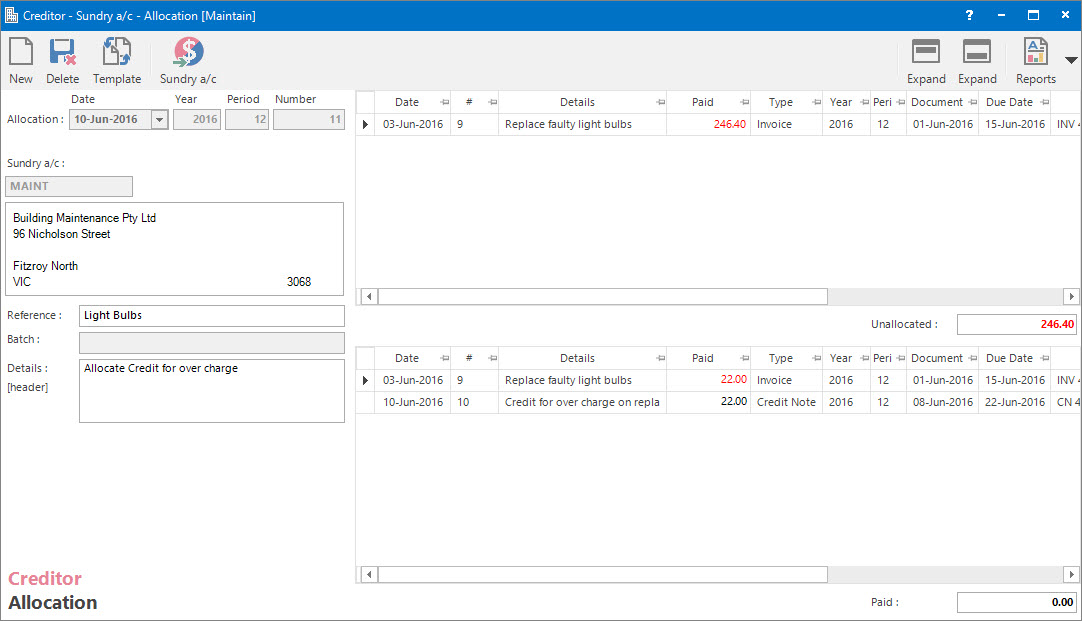Sort upper grid by Paid column header

coord(703,102)
